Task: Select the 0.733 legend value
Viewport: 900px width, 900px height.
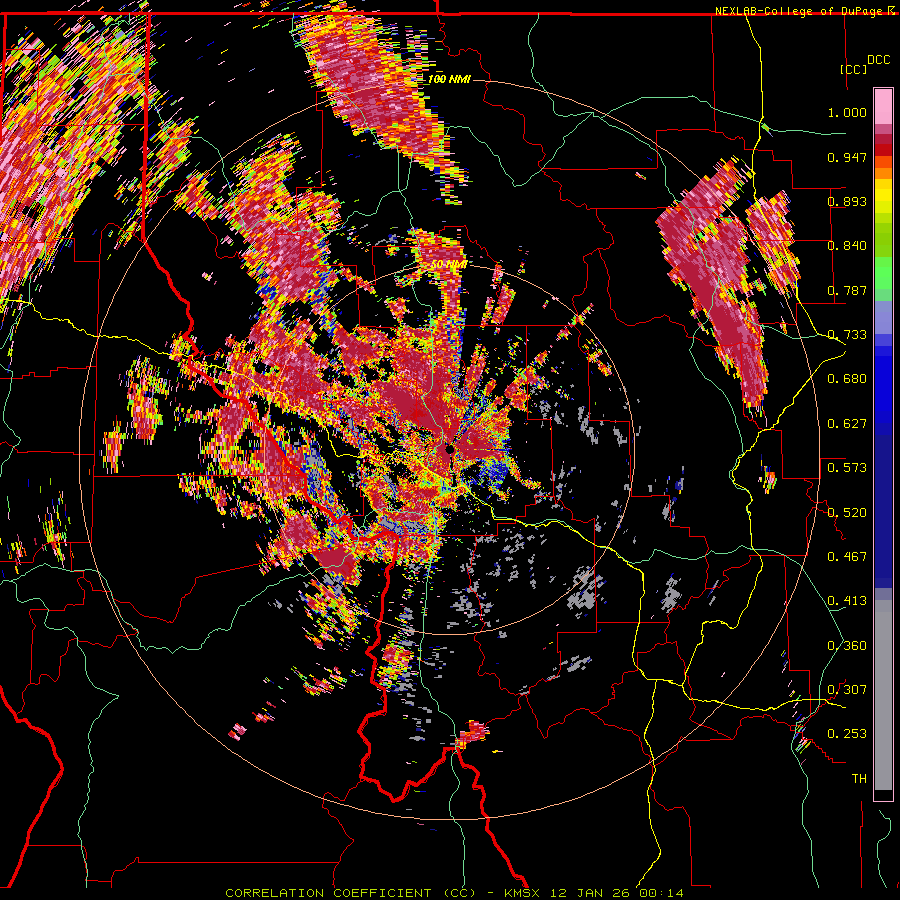Action: 847,335
